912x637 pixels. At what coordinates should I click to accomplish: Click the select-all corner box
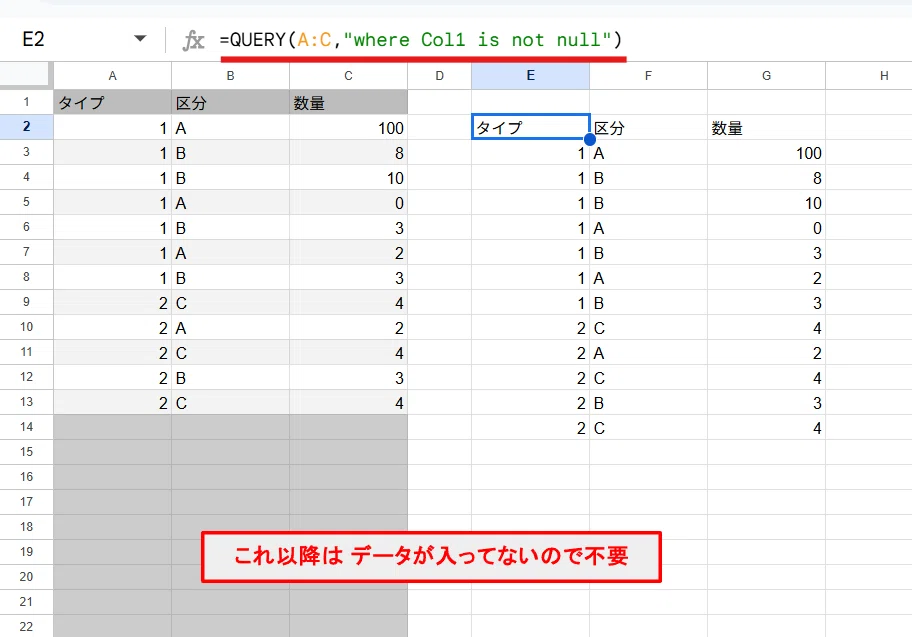[26, 75]
